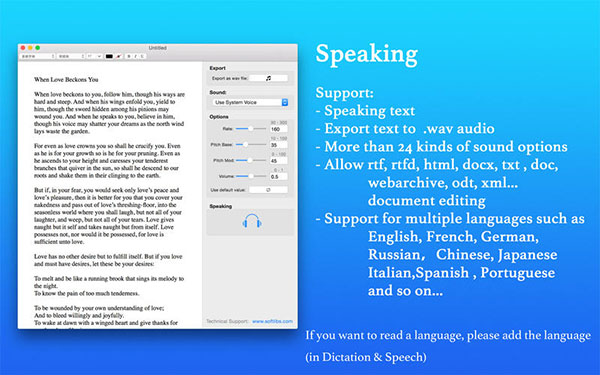
Task: Click the 'Use default value:' label
Action: pos(228,190)
